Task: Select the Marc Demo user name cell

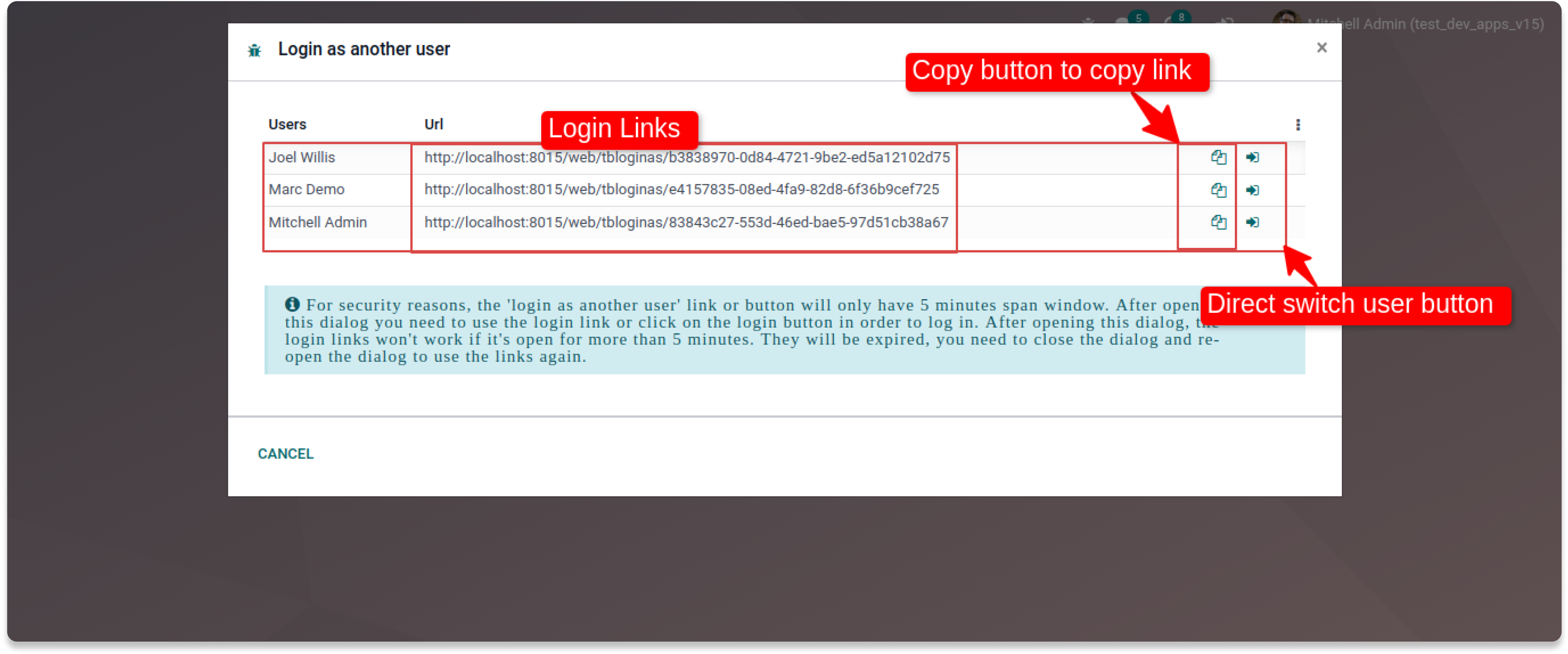Action: 307,190
